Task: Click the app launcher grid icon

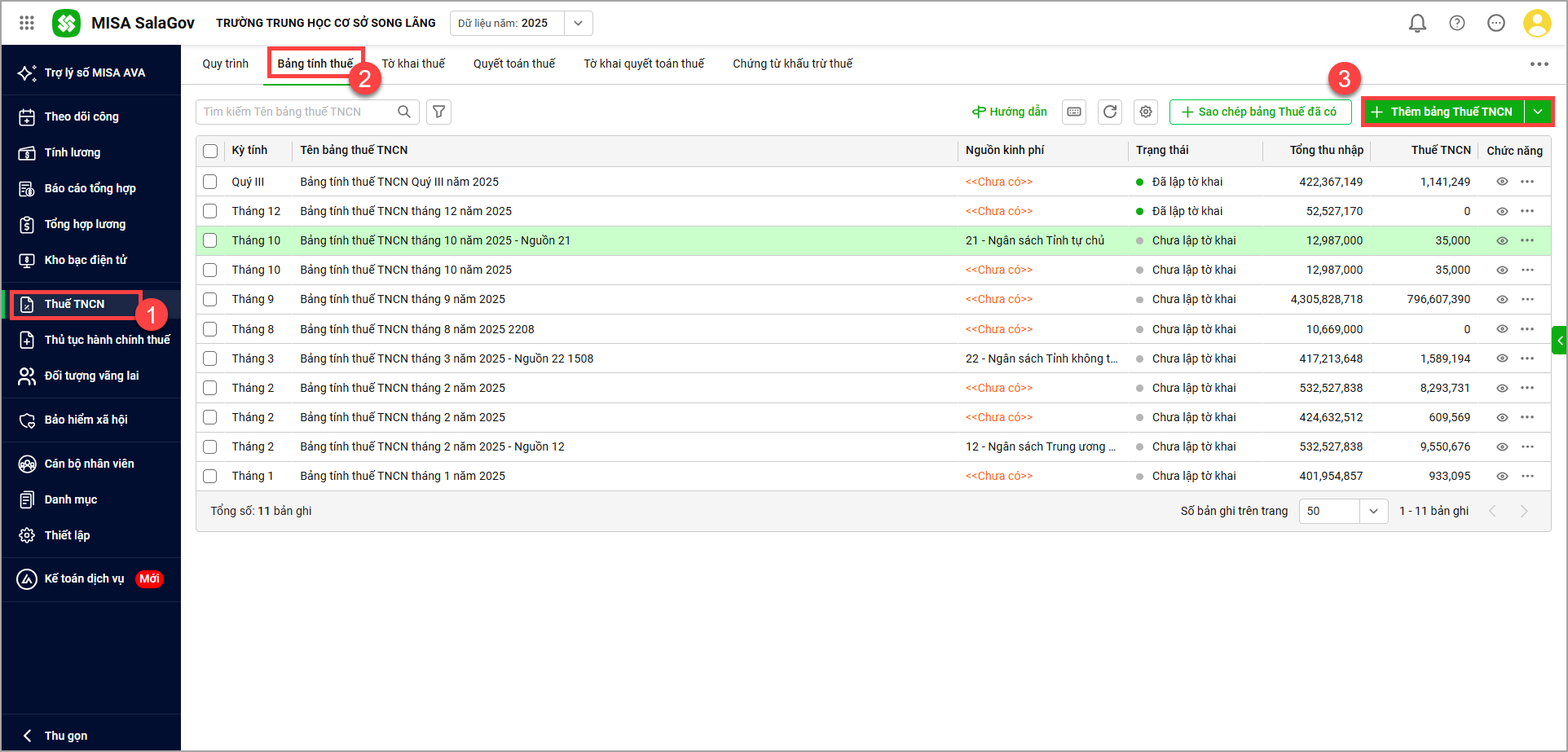Action: tap(27, 23)
